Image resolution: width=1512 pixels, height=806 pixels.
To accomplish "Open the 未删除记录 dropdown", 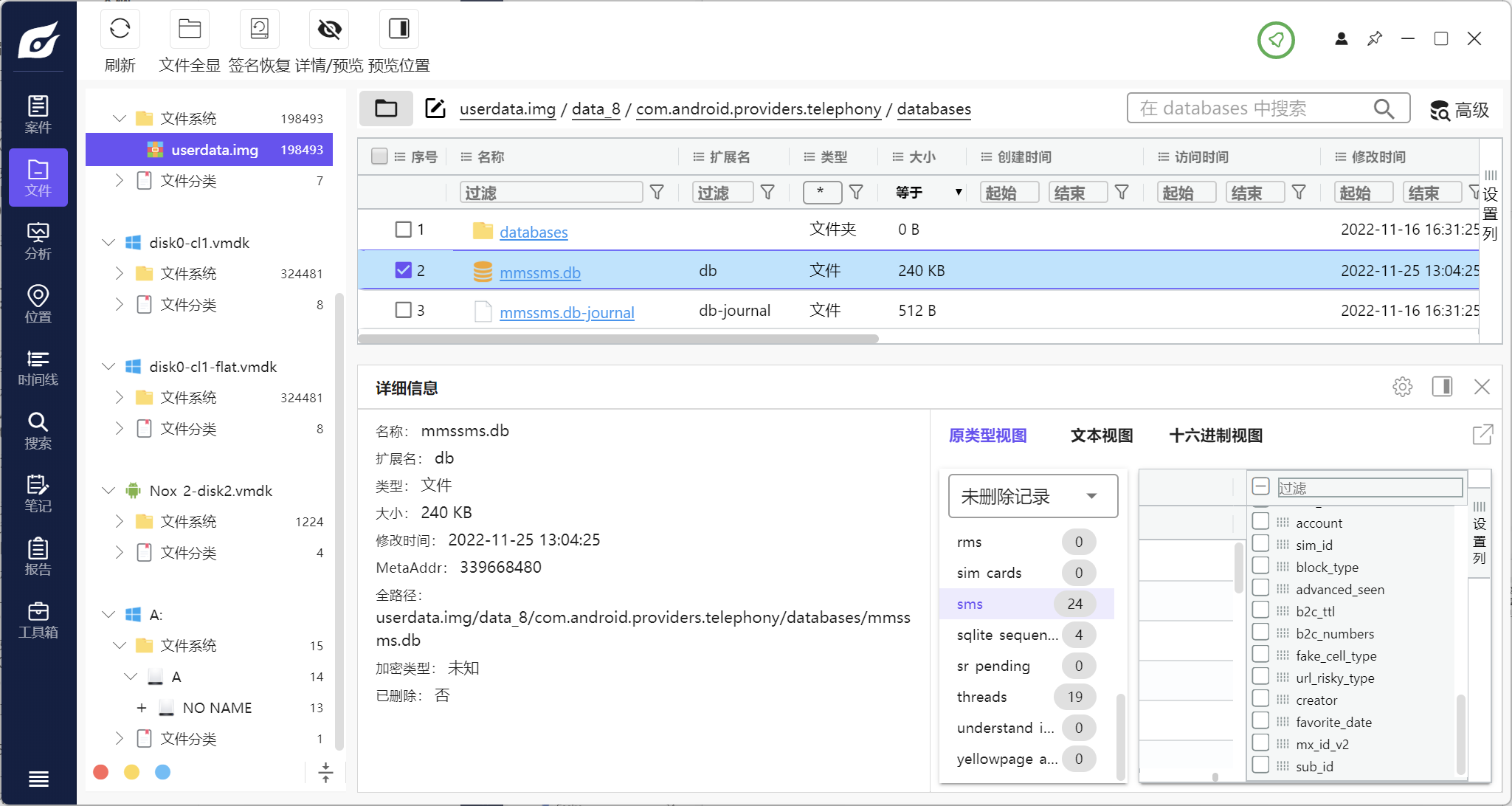I will point(1032,496).
